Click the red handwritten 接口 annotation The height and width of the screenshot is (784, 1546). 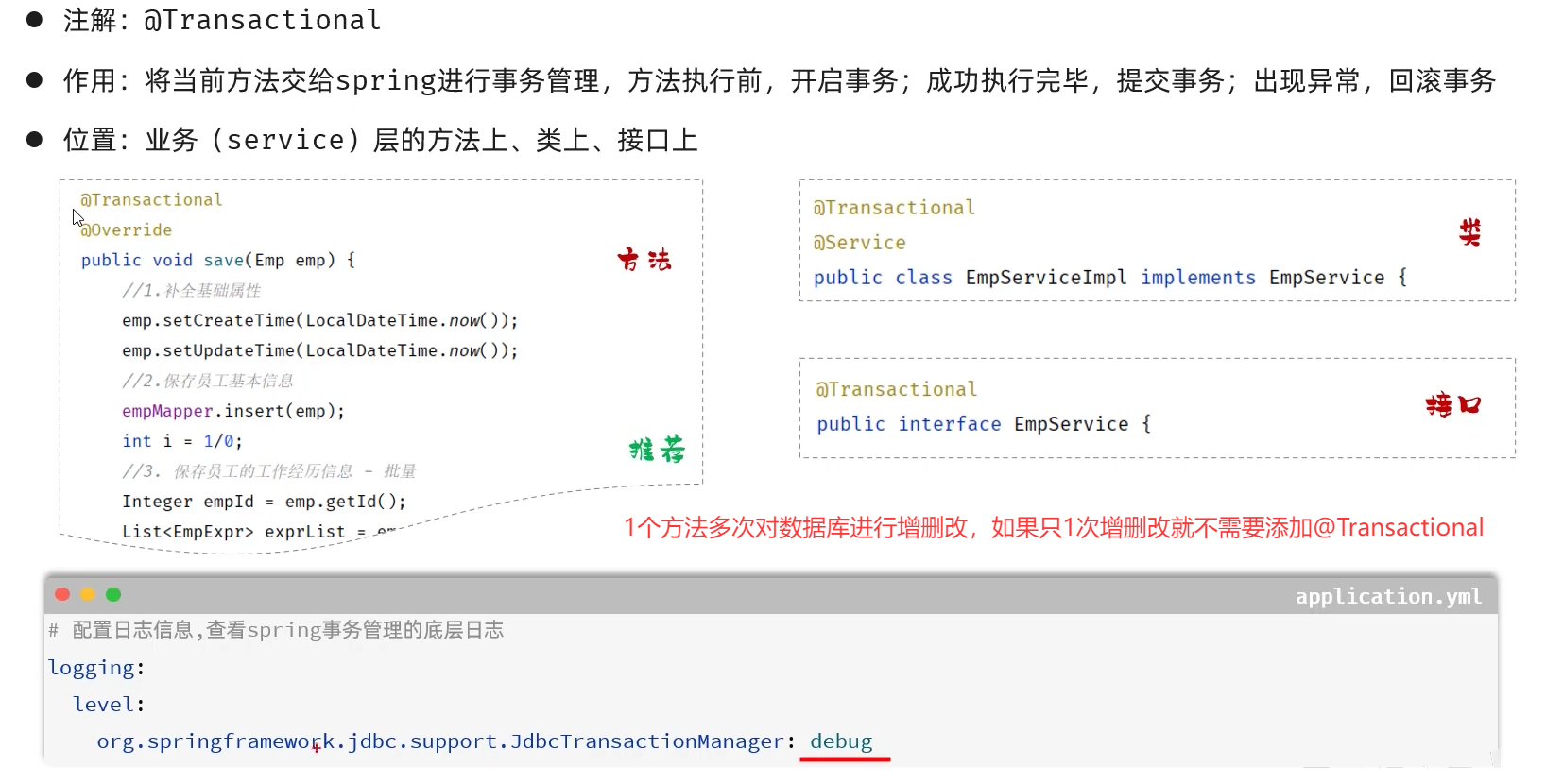coord(1453,405)
